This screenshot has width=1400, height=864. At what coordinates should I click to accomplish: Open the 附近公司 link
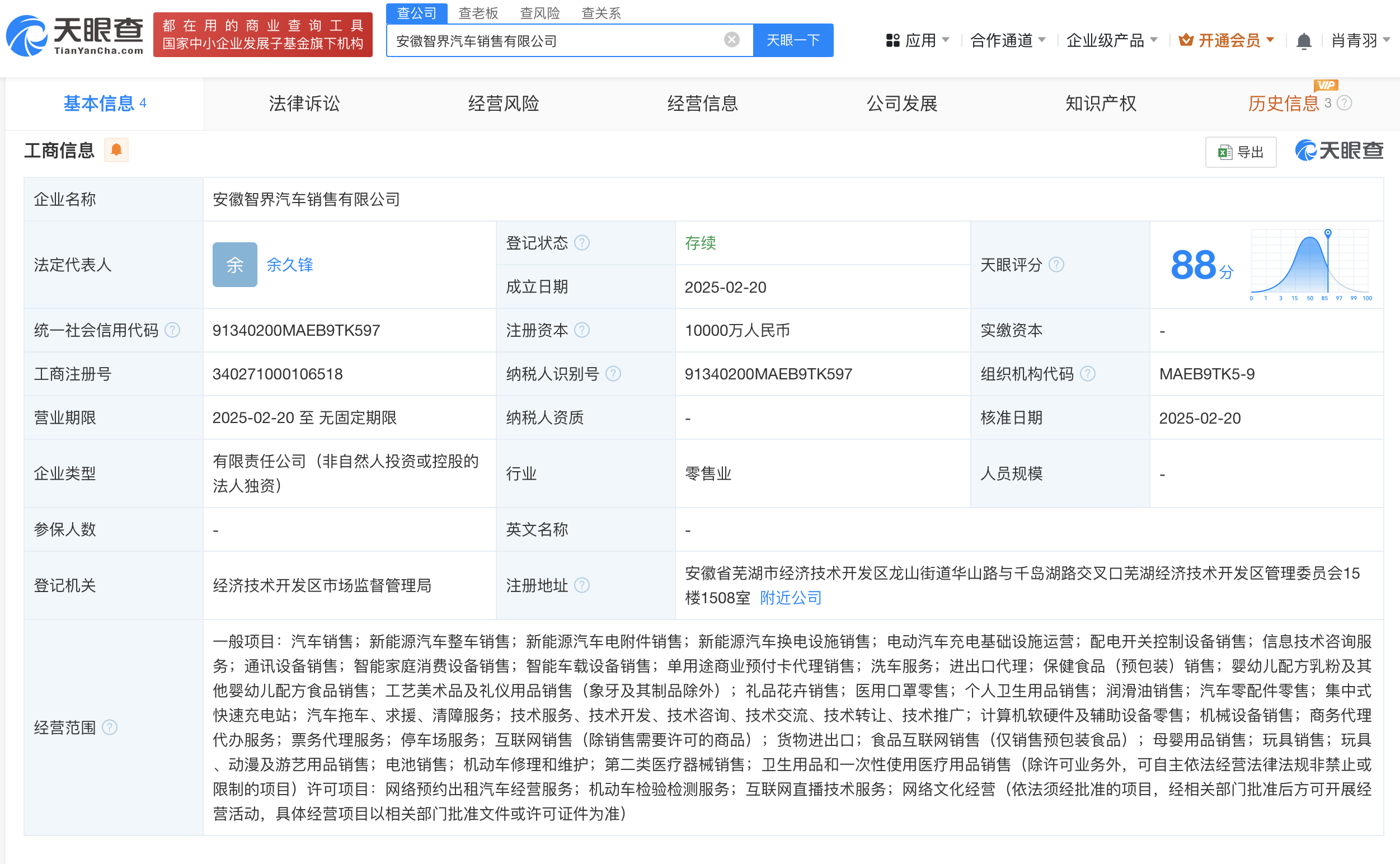(x=790, y=598)
